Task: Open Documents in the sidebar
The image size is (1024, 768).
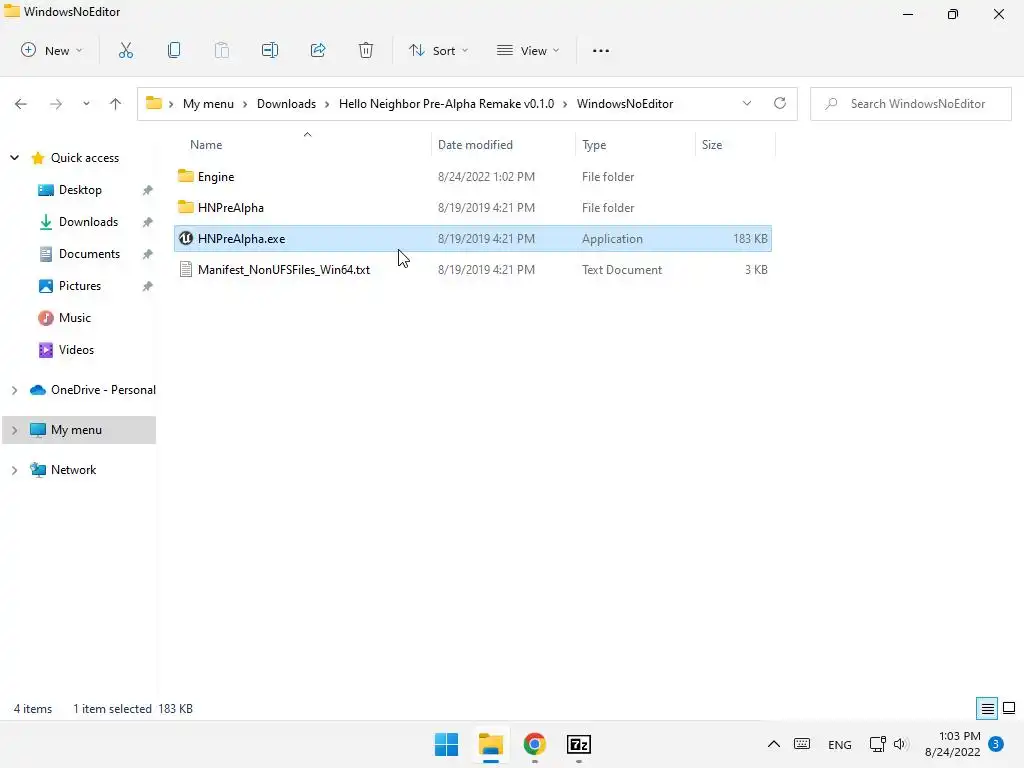Action: (89, 253)
